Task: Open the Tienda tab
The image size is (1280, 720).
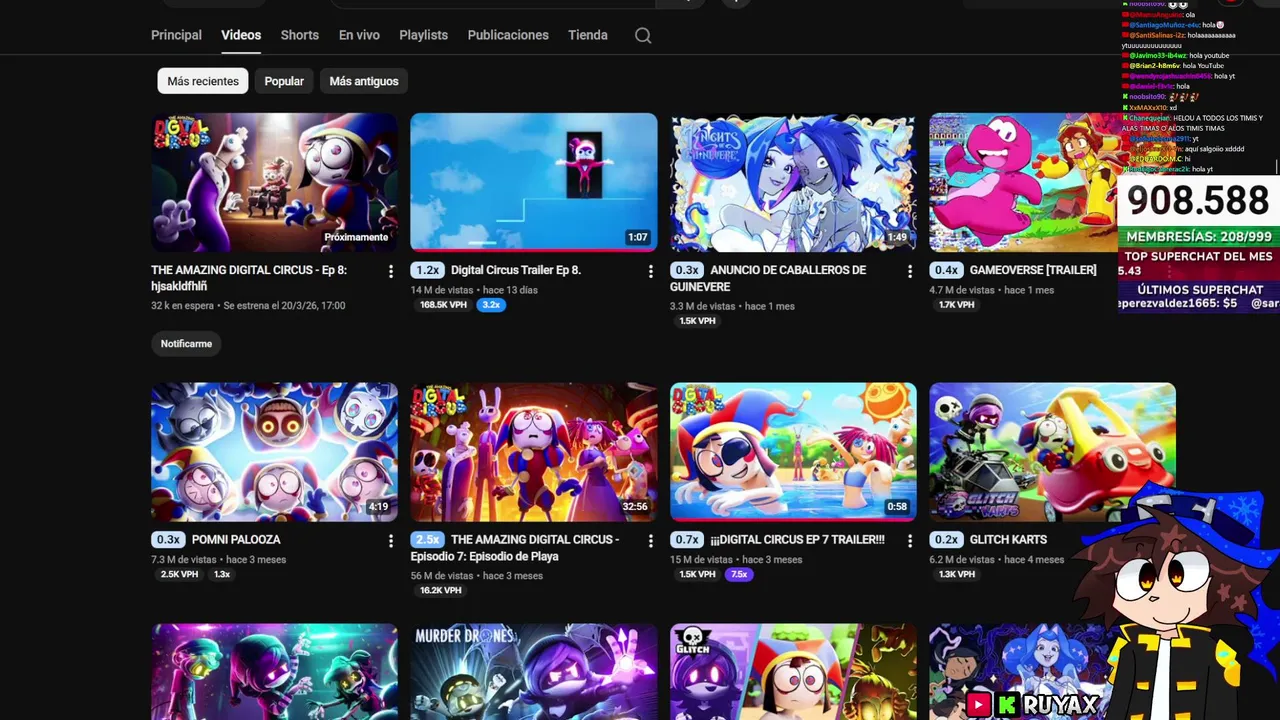Action: click(x=588, y=35)
